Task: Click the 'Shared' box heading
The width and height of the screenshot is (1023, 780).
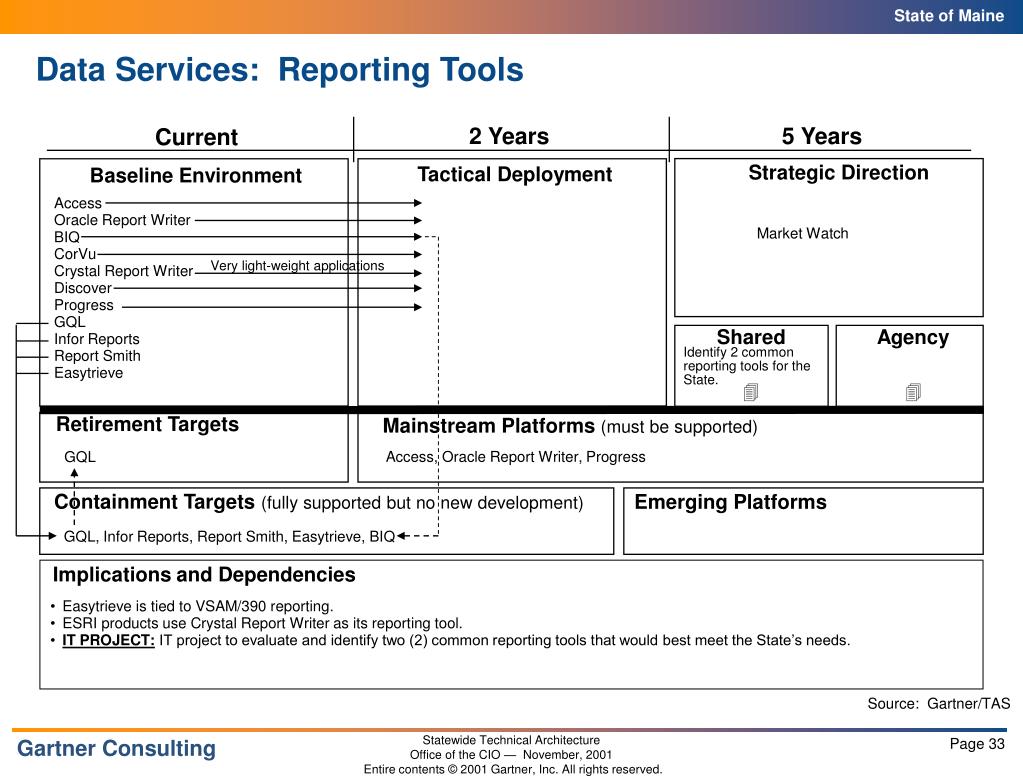Action: coord(751,337)
